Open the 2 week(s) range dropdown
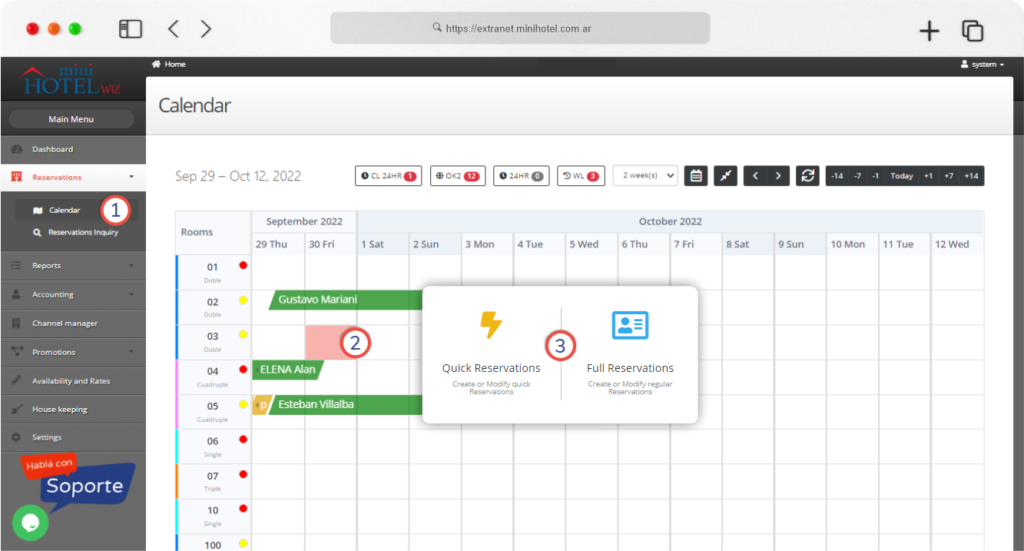This screenshot has height=551, width=1024. [x=645, y=176]
